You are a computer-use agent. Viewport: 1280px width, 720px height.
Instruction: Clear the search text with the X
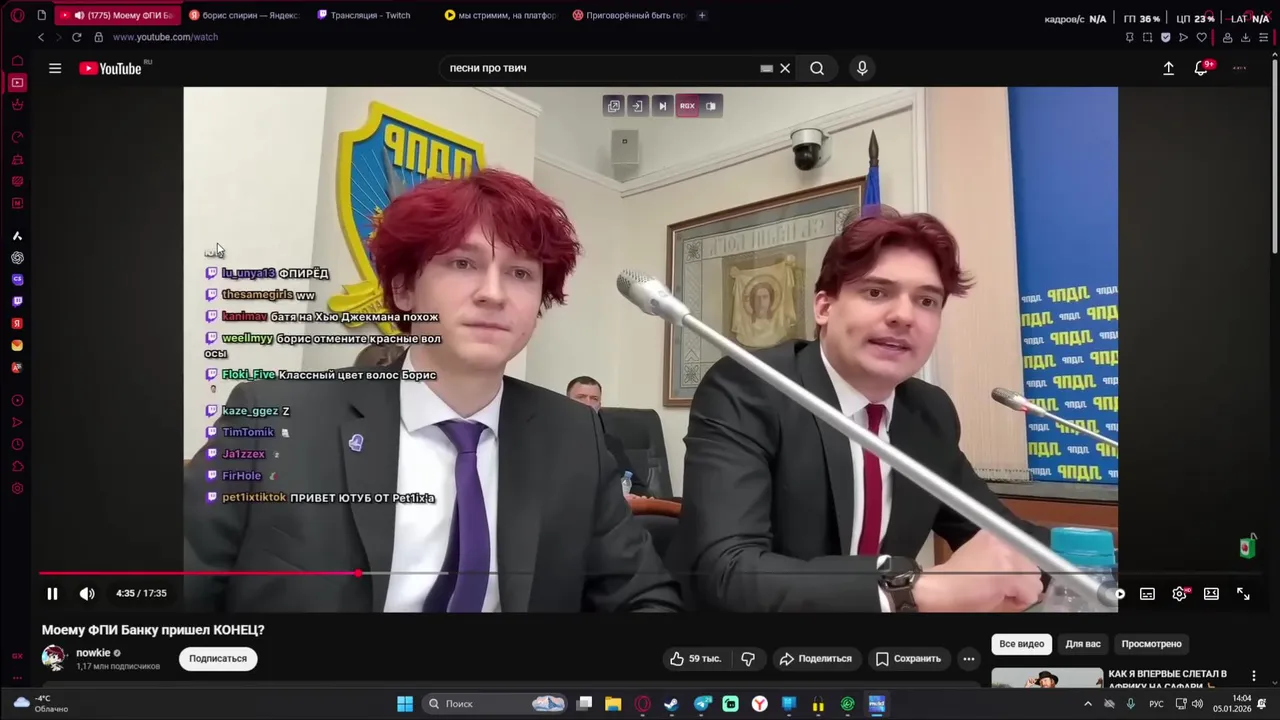point(785,68)
